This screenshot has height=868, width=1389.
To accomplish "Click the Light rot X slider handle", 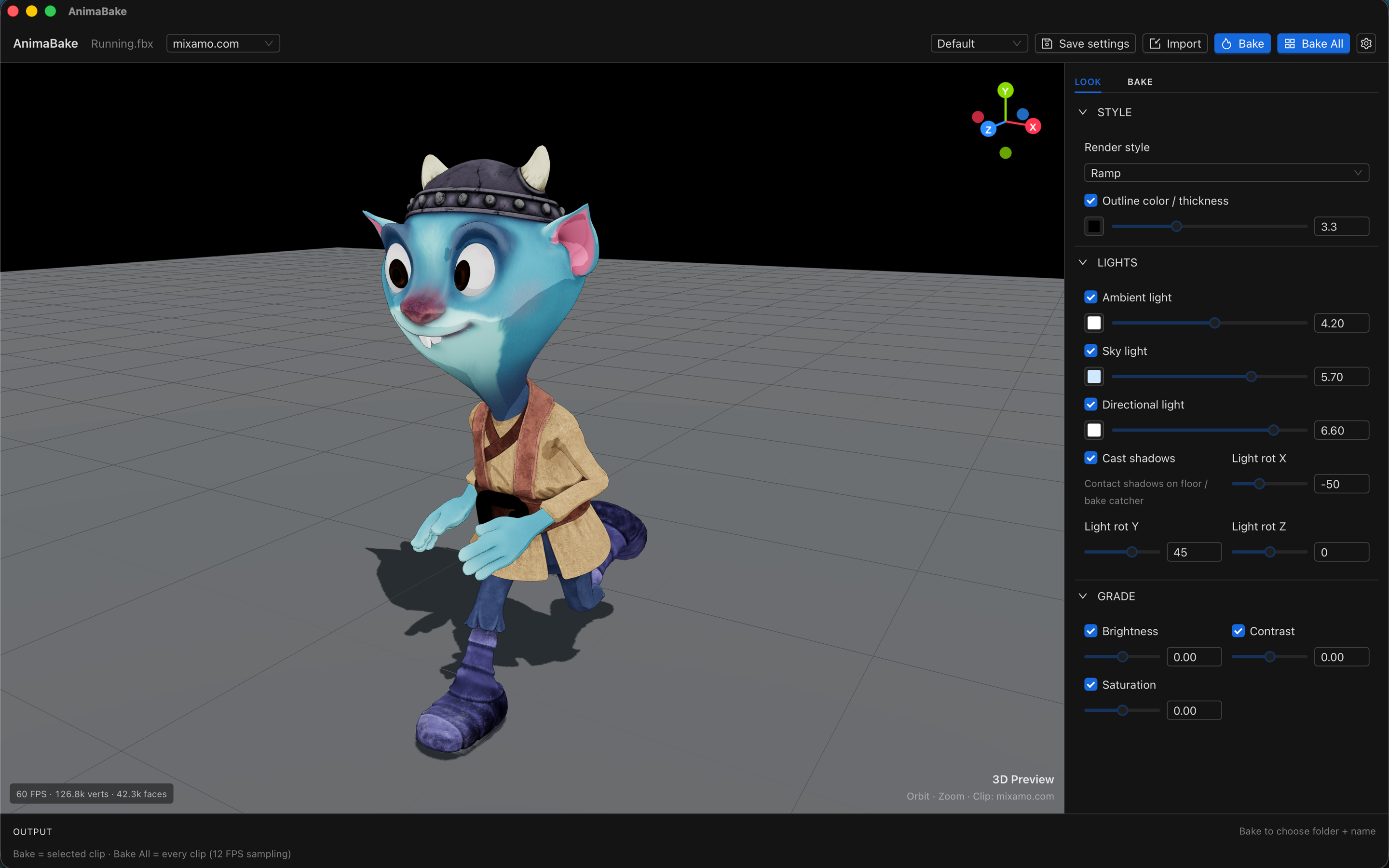I will 1259,484.
